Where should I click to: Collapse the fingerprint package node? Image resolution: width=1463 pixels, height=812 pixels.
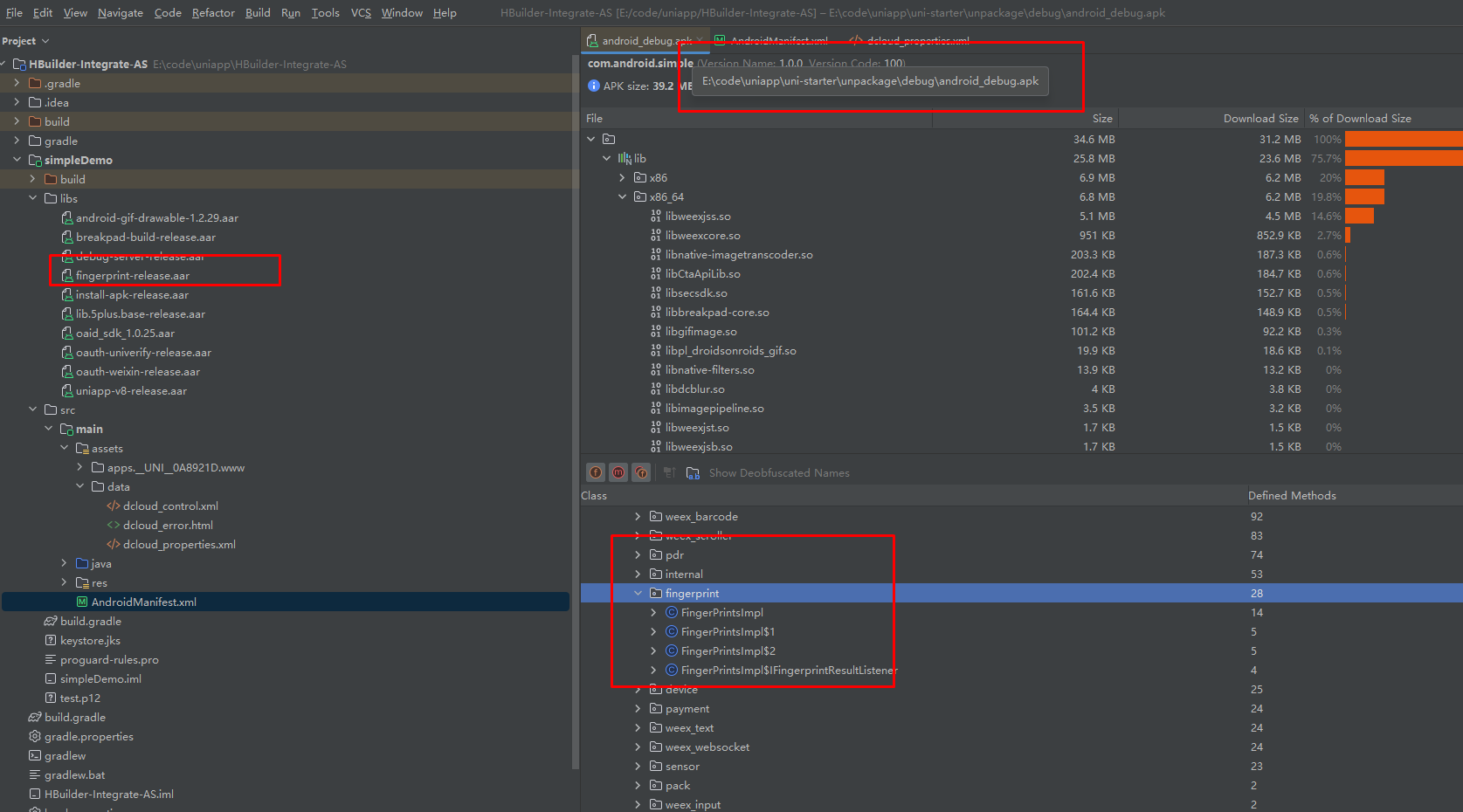point(638,593)
